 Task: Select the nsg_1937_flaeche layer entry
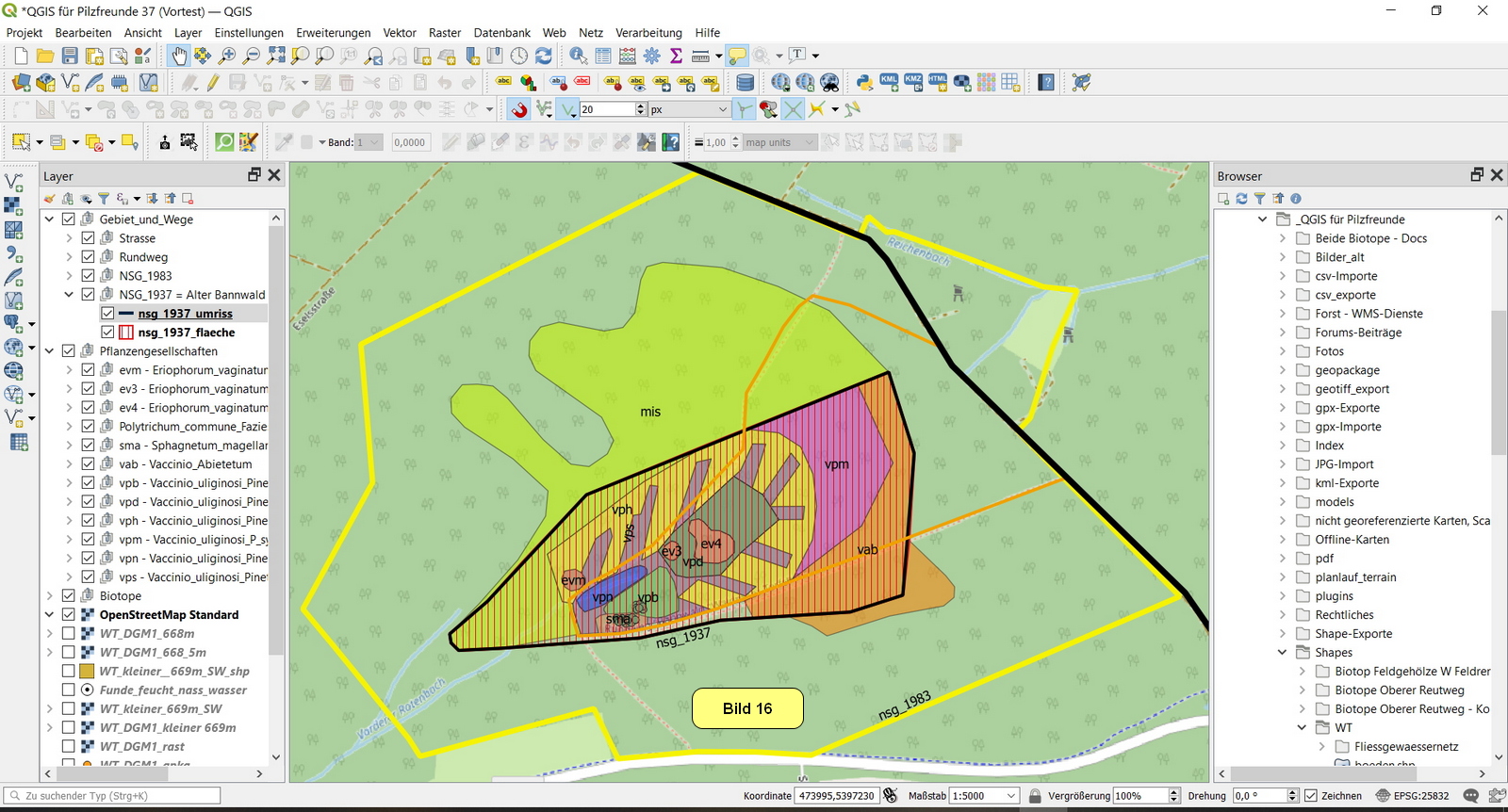point(187,333)
